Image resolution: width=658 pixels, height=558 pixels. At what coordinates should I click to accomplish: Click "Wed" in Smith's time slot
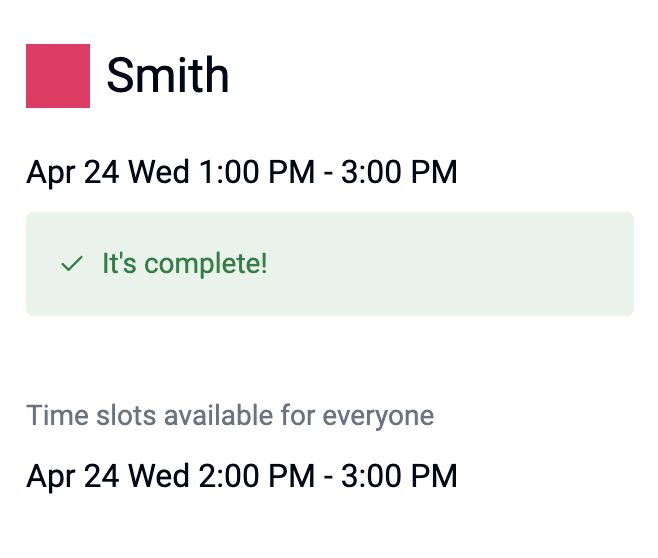coord(159,172)
